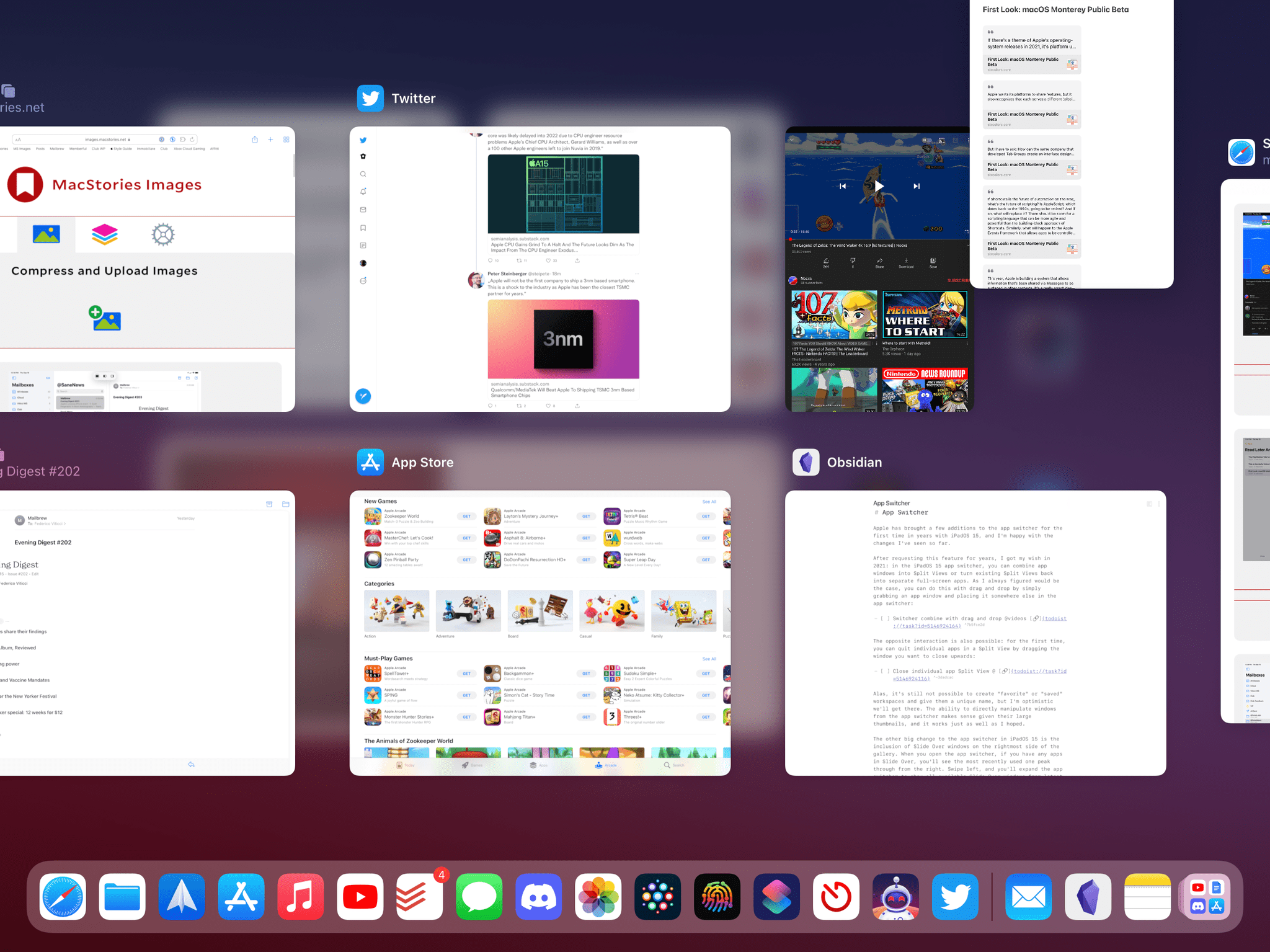The image size is (1270, 952).
Task: Open Twitter sidebar More circle menu
Action: (363, 281)
